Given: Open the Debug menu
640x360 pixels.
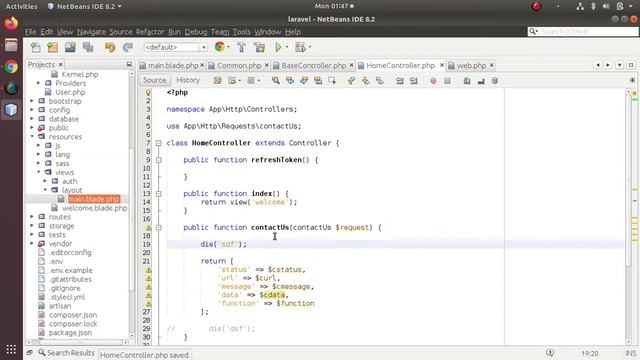Looking at the screenshot, I should [x=196, y=32].
